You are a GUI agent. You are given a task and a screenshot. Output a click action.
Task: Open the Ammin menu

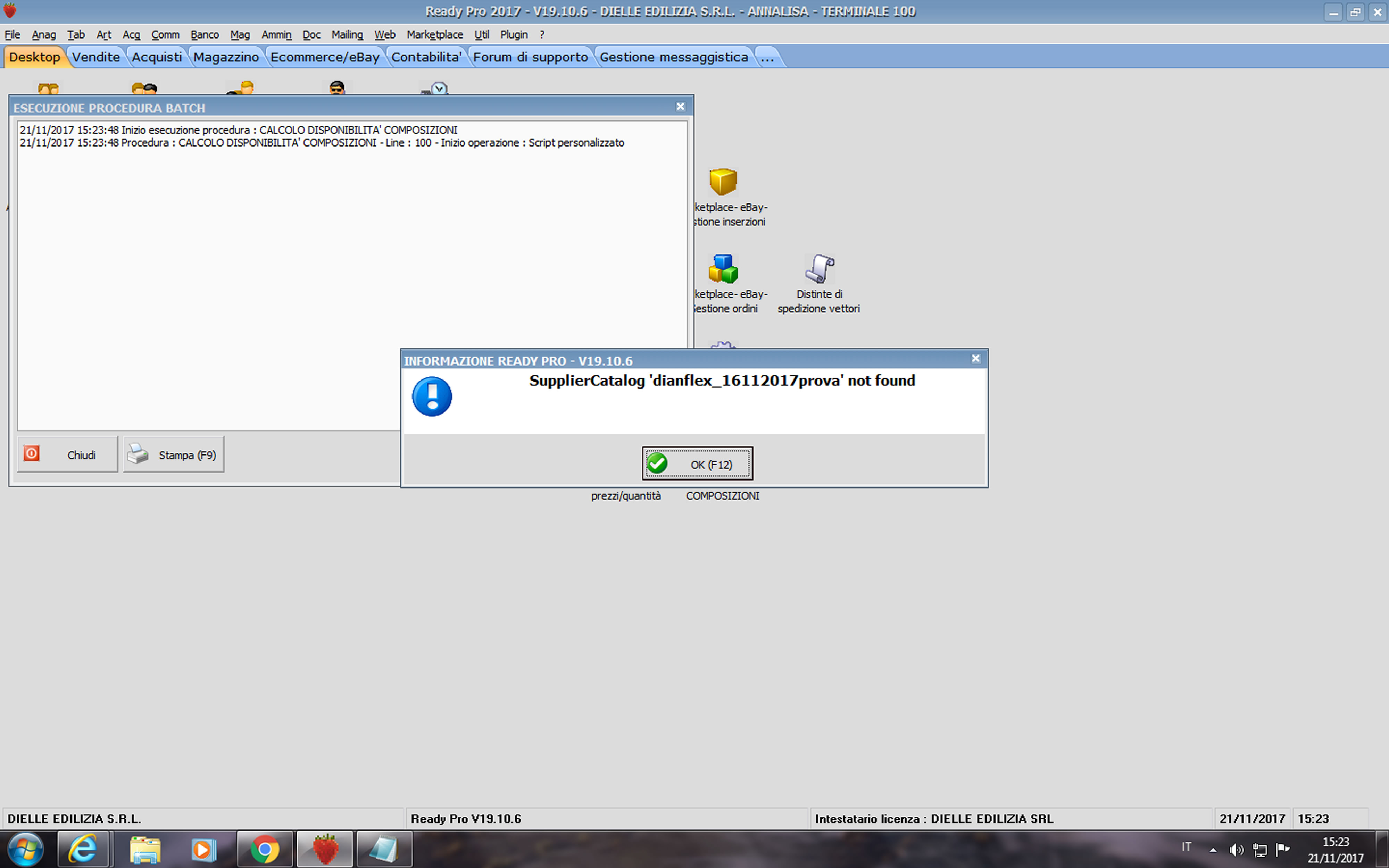tap(277, 34)
